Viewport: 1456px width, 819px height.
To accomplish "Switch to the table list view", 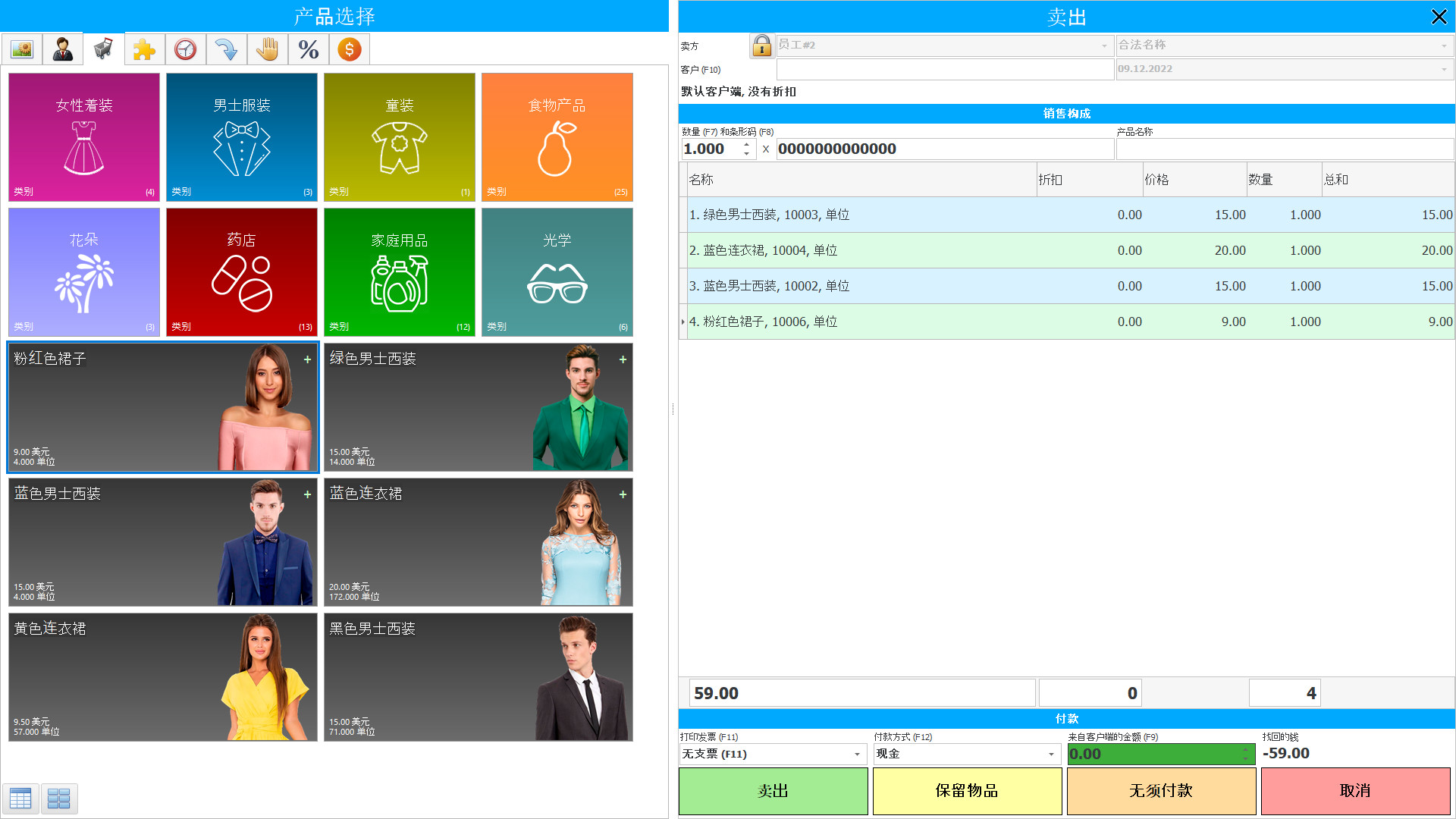I will click(20, 798).
